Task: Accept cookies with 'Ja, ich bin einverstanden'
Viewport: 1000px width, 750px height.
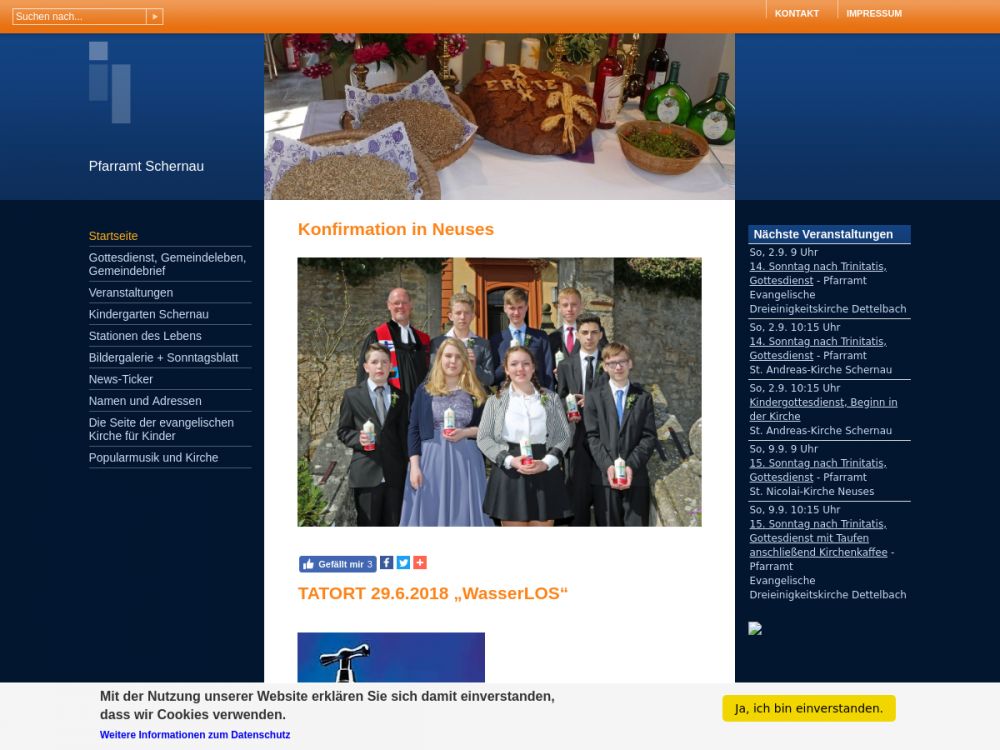Action: coord(808,709)
